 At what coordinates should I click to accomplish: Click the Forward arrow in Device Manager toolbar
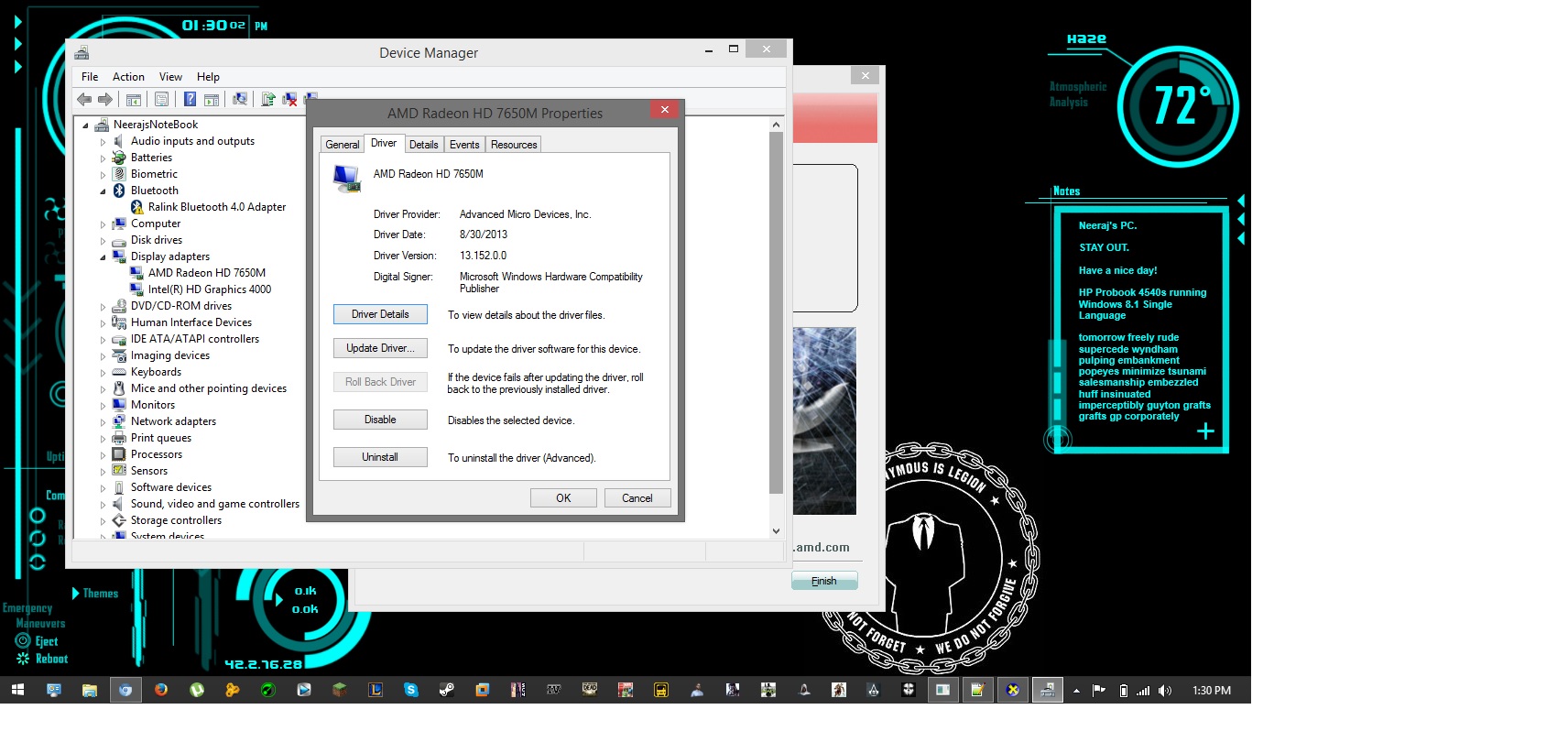105,99
